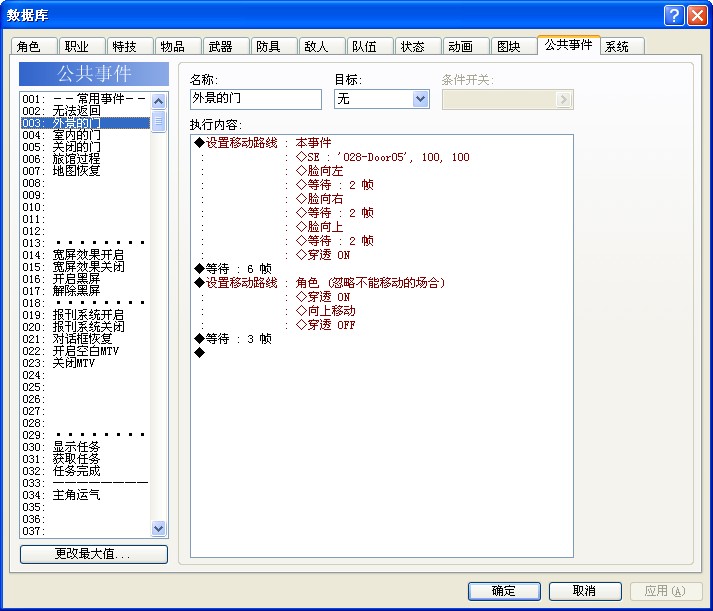
Task: Click the event list scroll down arrow
Action: [x=158, y=528]
